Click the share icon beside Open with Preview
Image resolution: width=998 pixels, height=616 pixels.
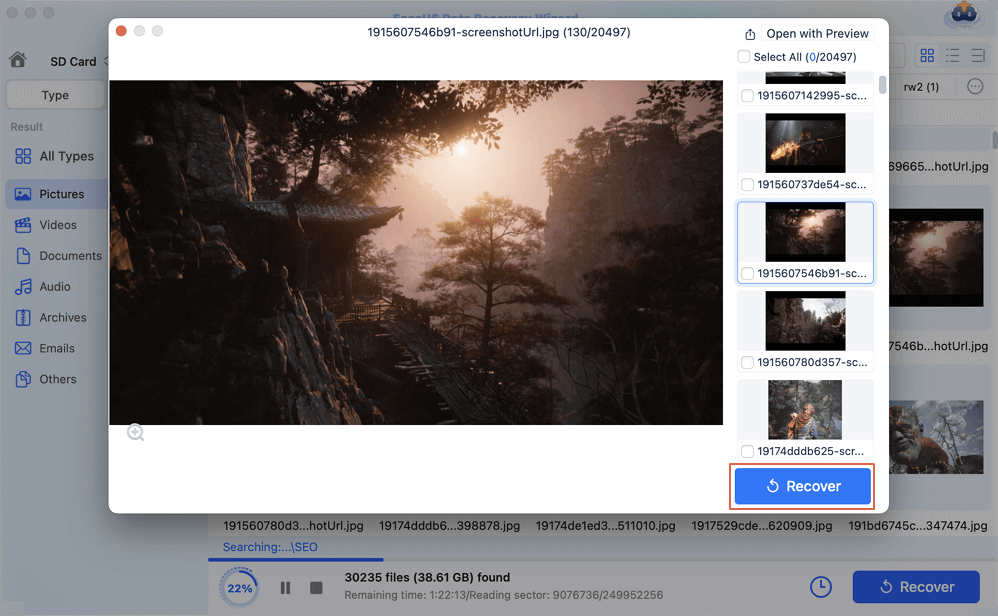coord(750,34)
